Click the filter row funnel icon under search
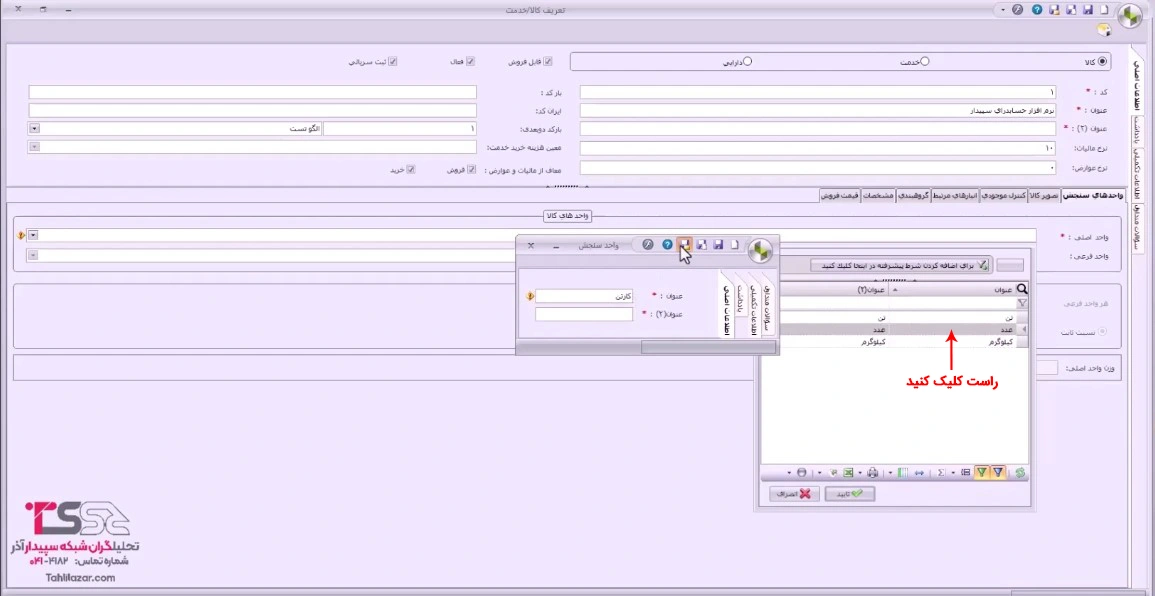1155x596 pixels. (x=1022, y=303)
